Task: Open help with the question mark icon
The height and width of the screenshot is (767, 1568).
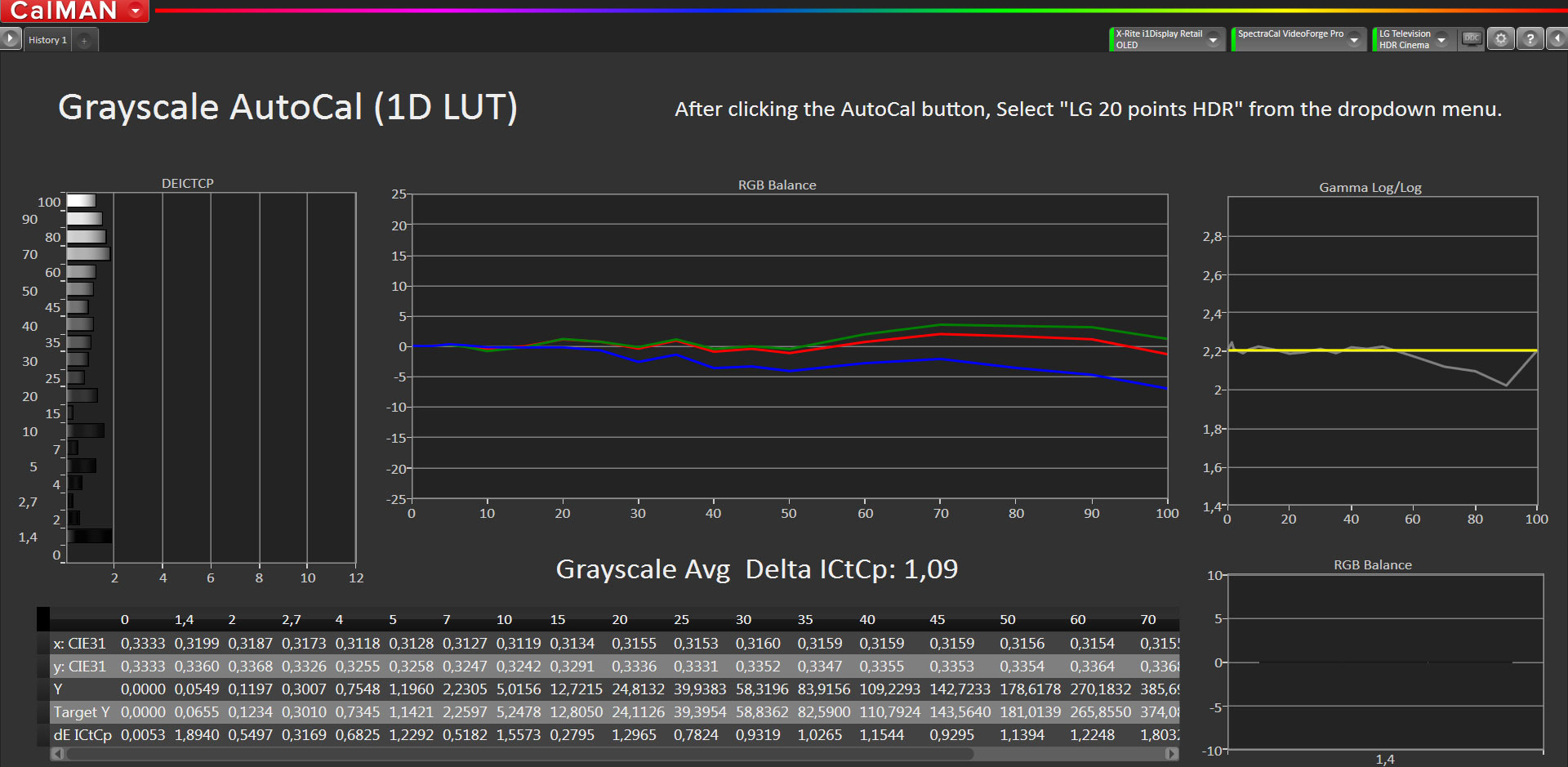Action: 1530,38
